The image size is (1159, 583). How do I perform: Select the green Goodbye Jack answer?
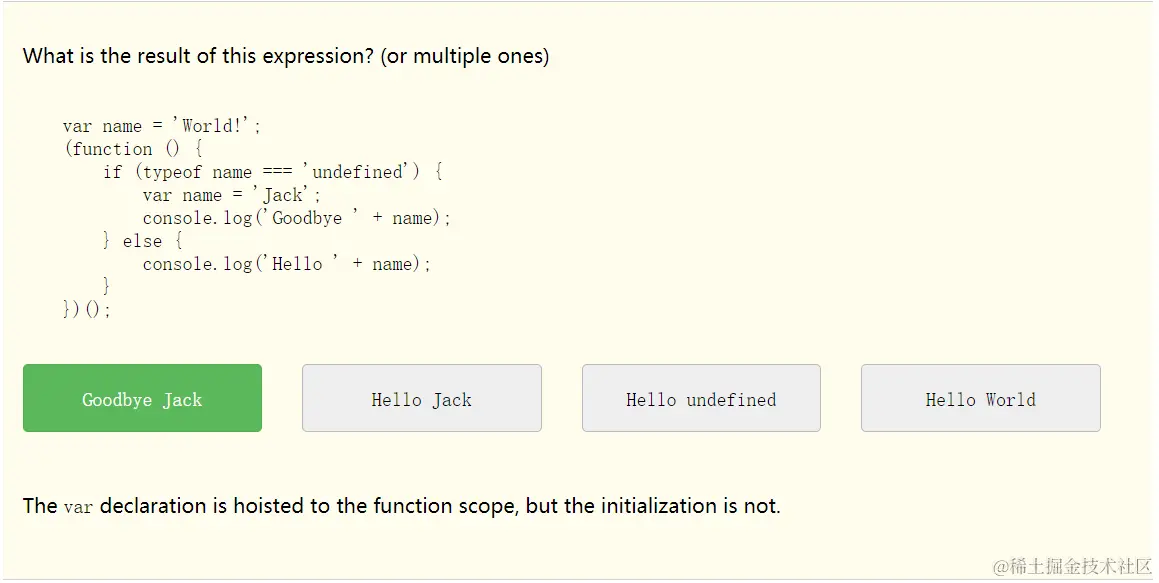coord(142,399)
